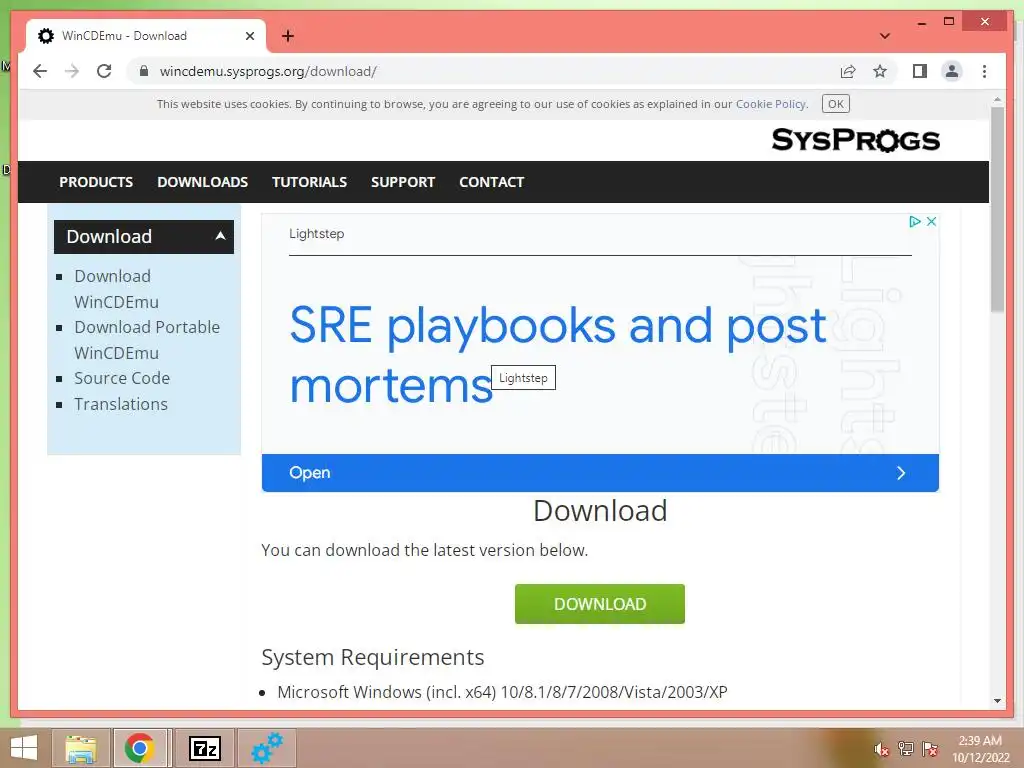Click the green DOWNLOAD button

click(600, 604)
